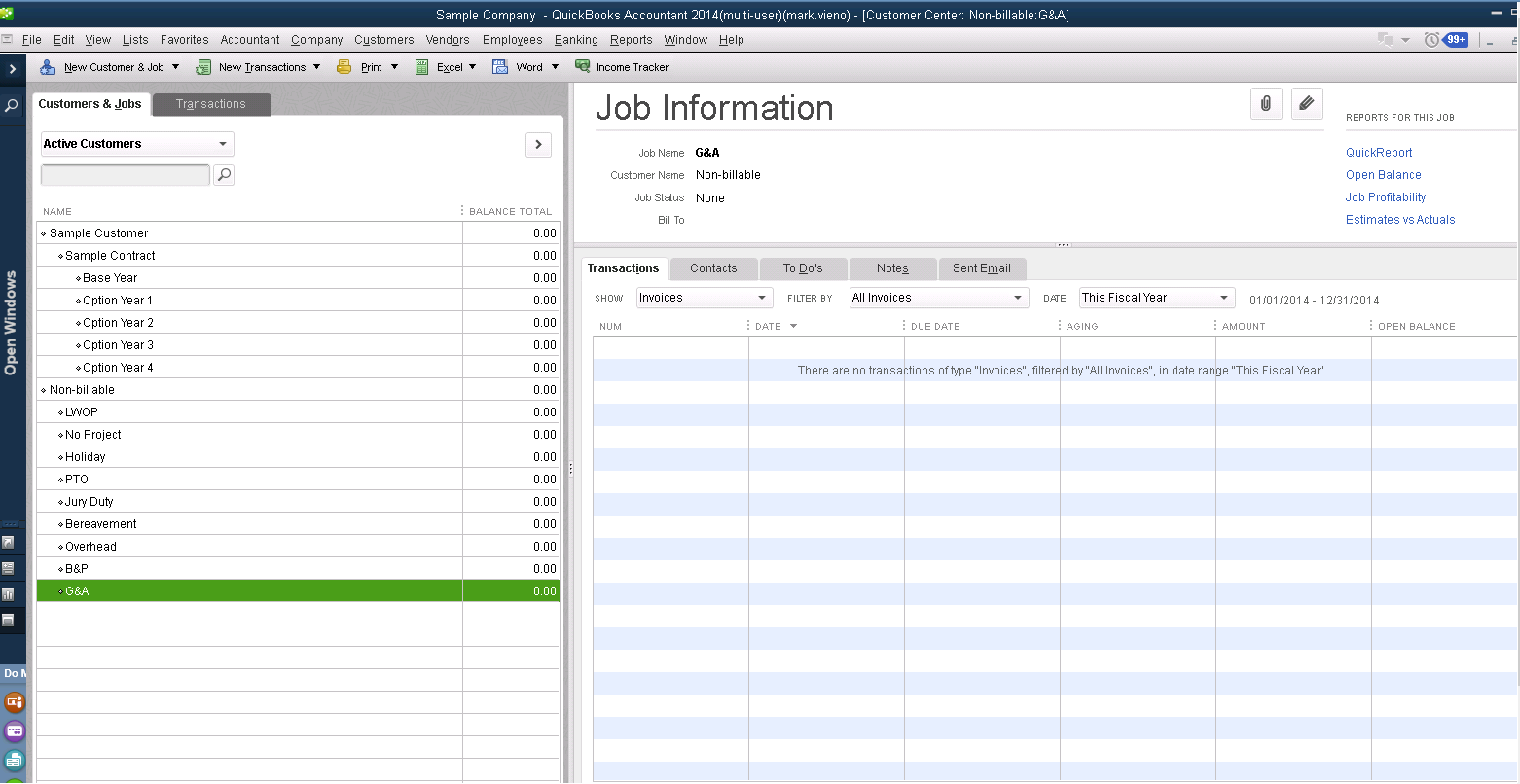Open the Word dropdown arrow

555,67
